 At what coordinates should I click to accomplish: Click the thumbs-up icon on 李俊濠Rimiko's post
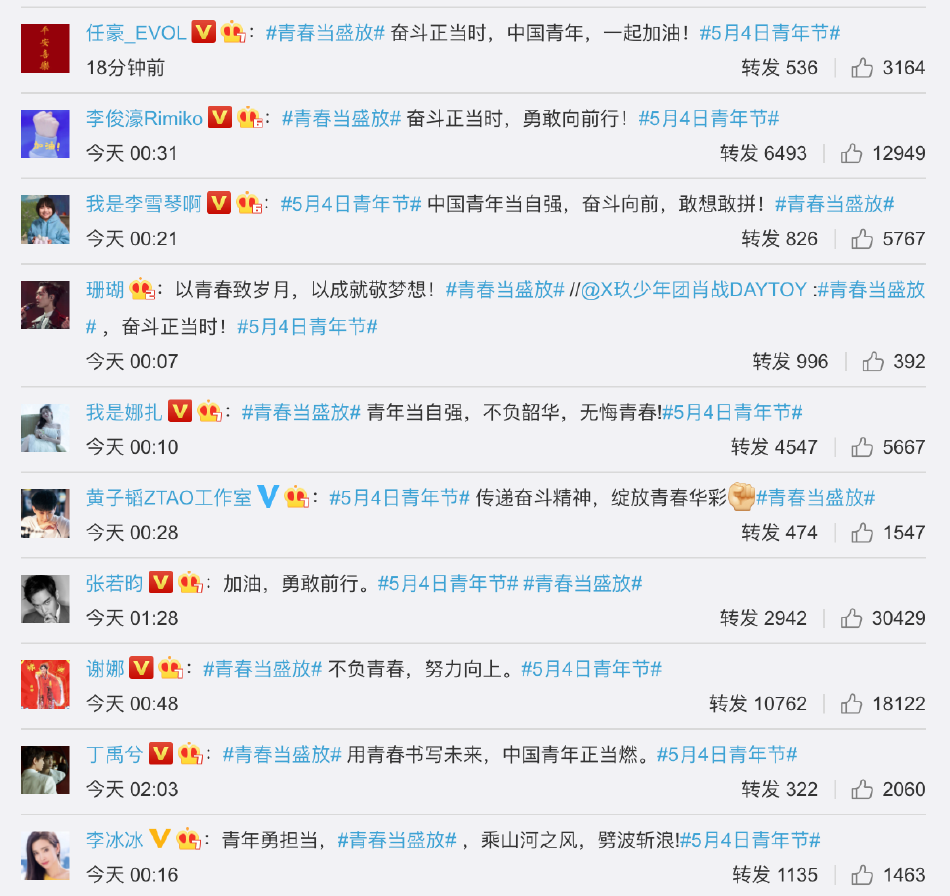[x=851, y=153]
